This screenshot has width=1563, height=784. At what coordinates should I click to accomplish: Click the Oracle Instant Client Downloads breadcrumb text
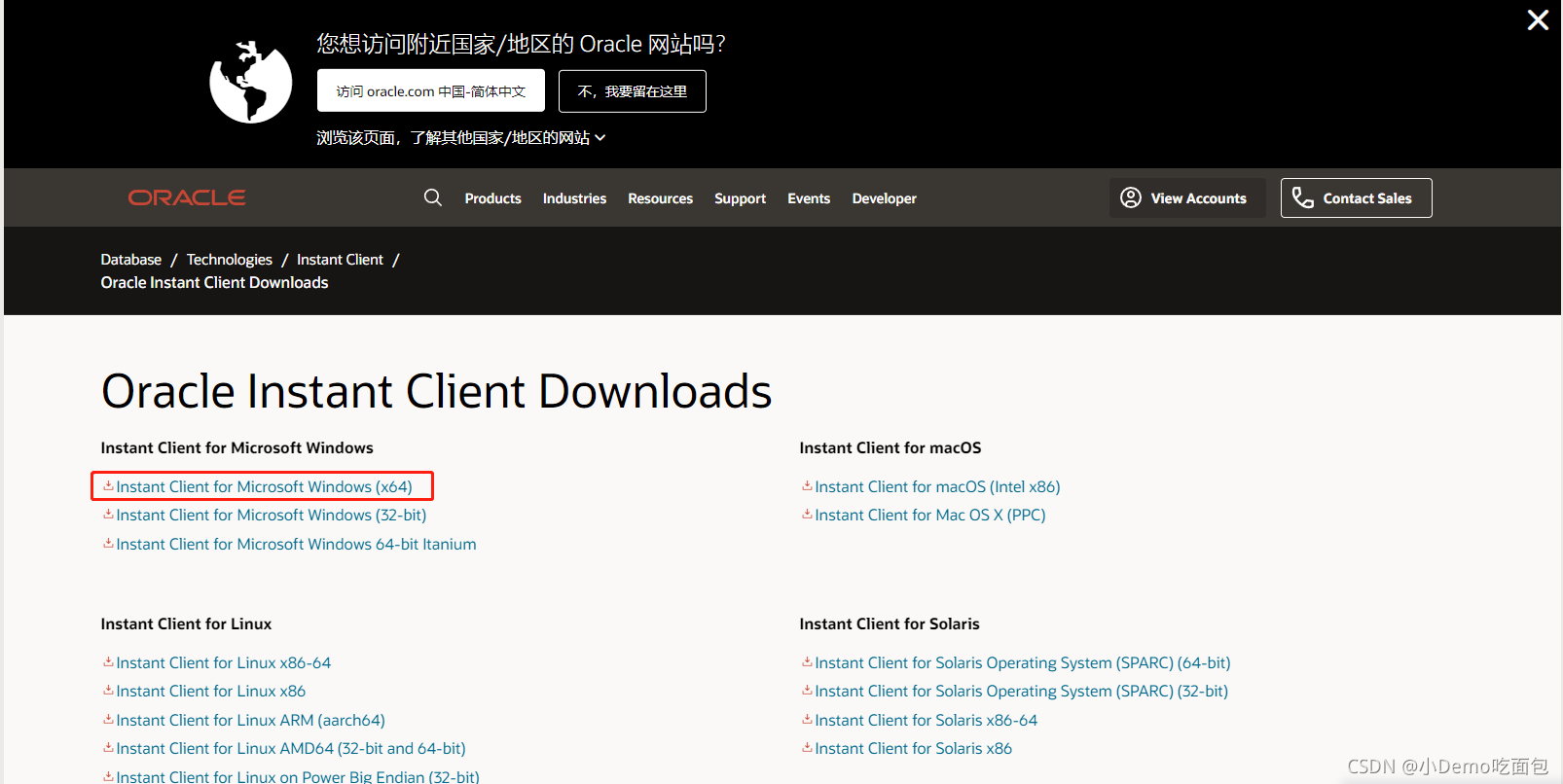(214, 283)
